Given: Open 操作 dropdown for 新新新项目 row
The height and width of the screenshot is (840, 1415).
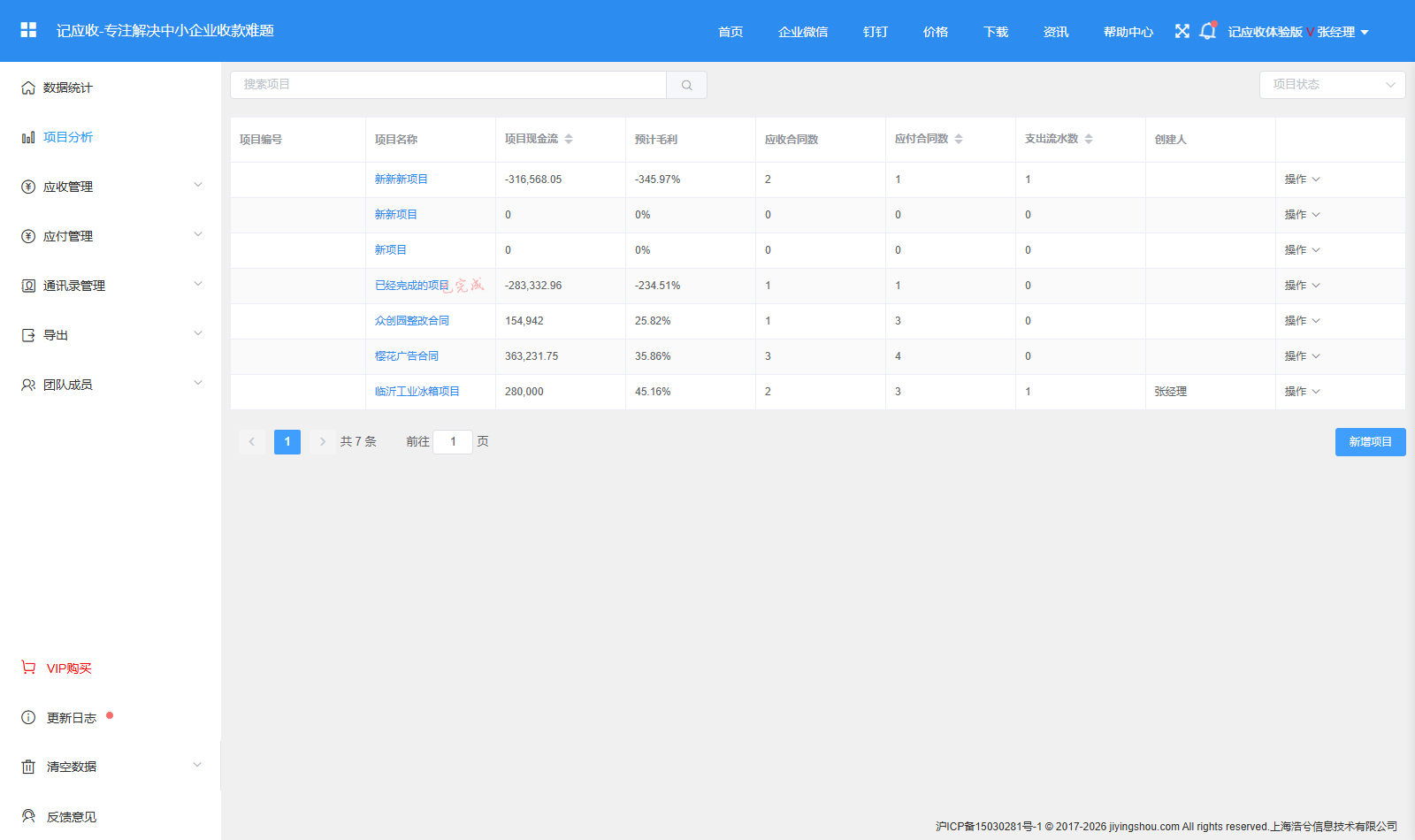Looking at the screenshot, I should pos(1302,179).
